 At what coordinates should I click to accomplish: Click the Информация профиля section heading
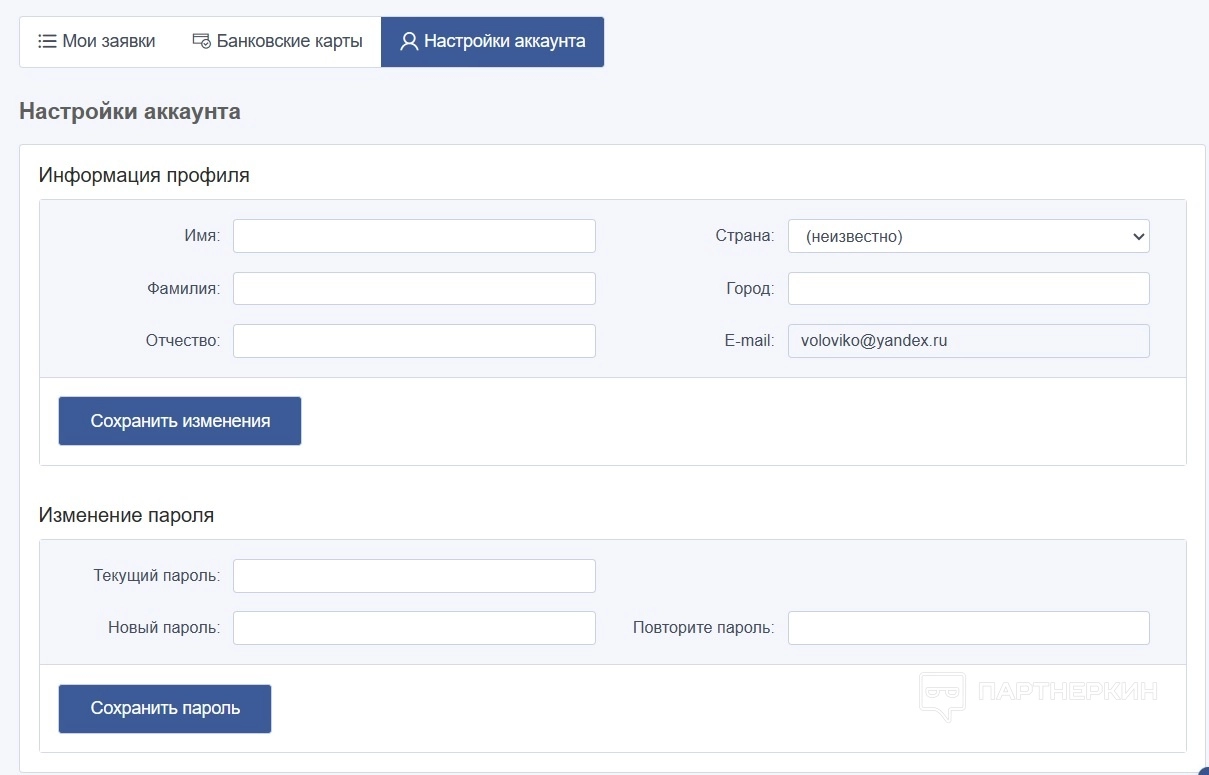tap(144, 176)
